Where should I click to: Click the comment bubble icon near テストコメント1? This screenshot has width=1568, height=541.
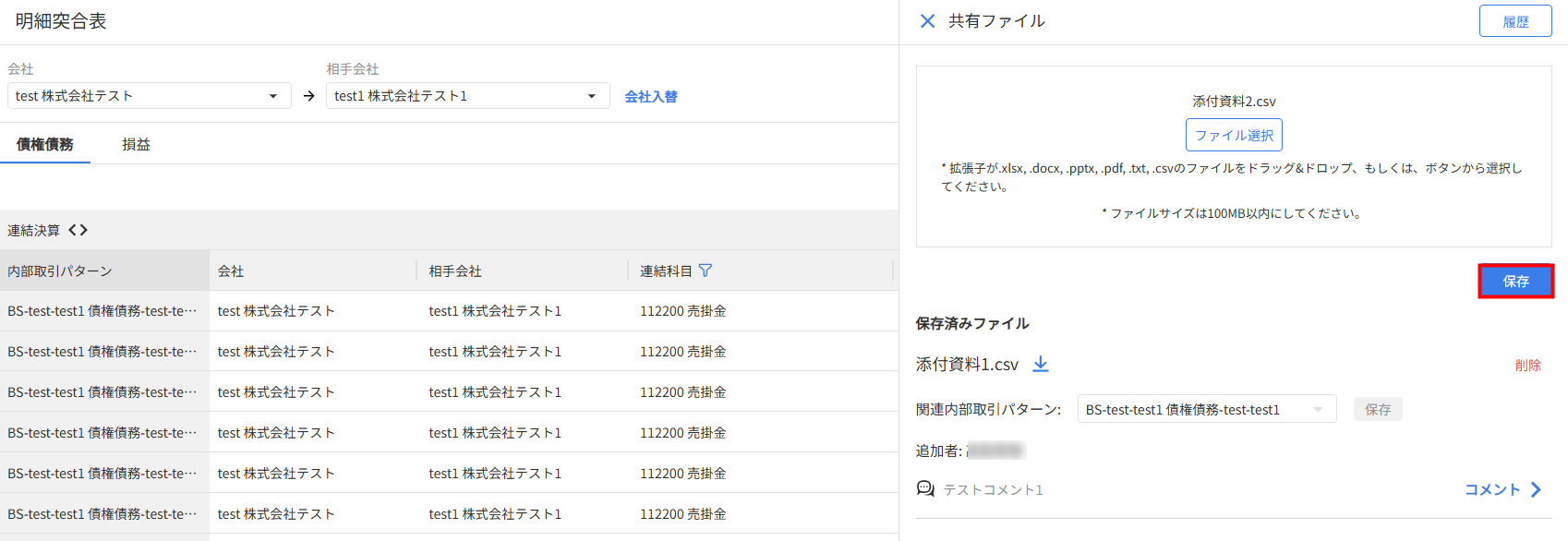pyautogui.click(x=925, y=488)
